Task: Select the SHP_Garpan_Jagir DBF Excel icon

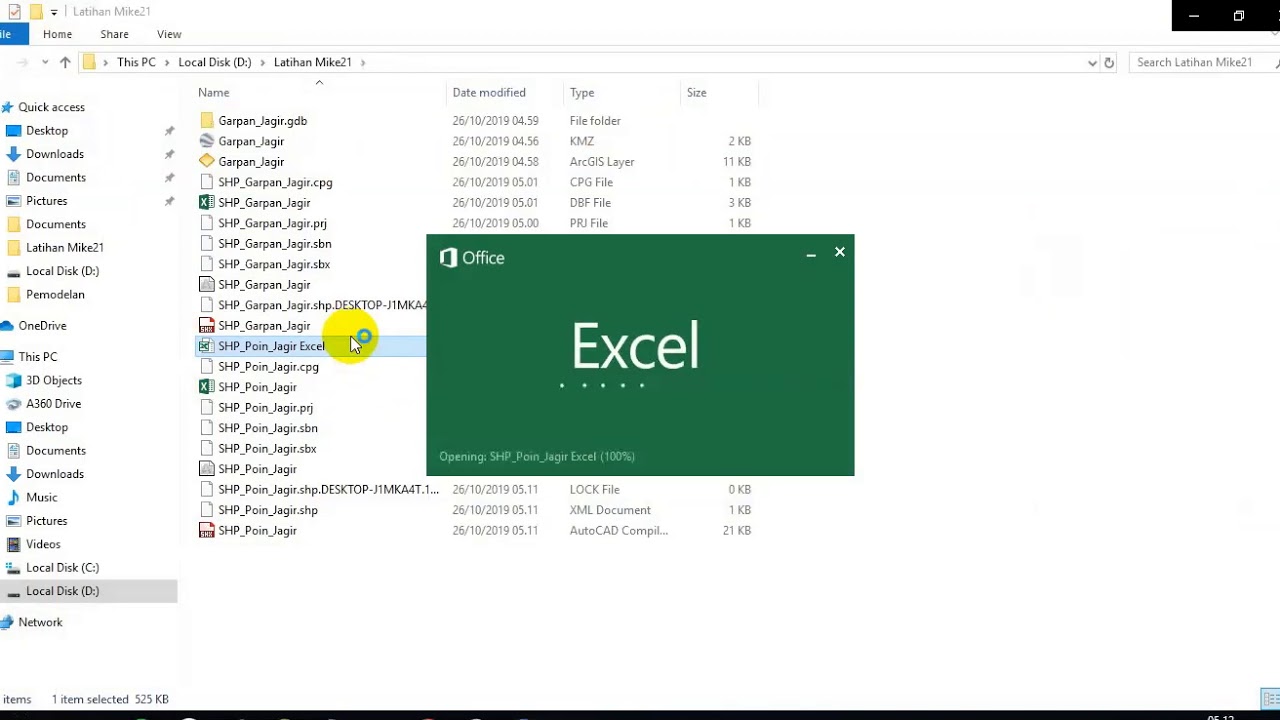Action: [207, 202]
